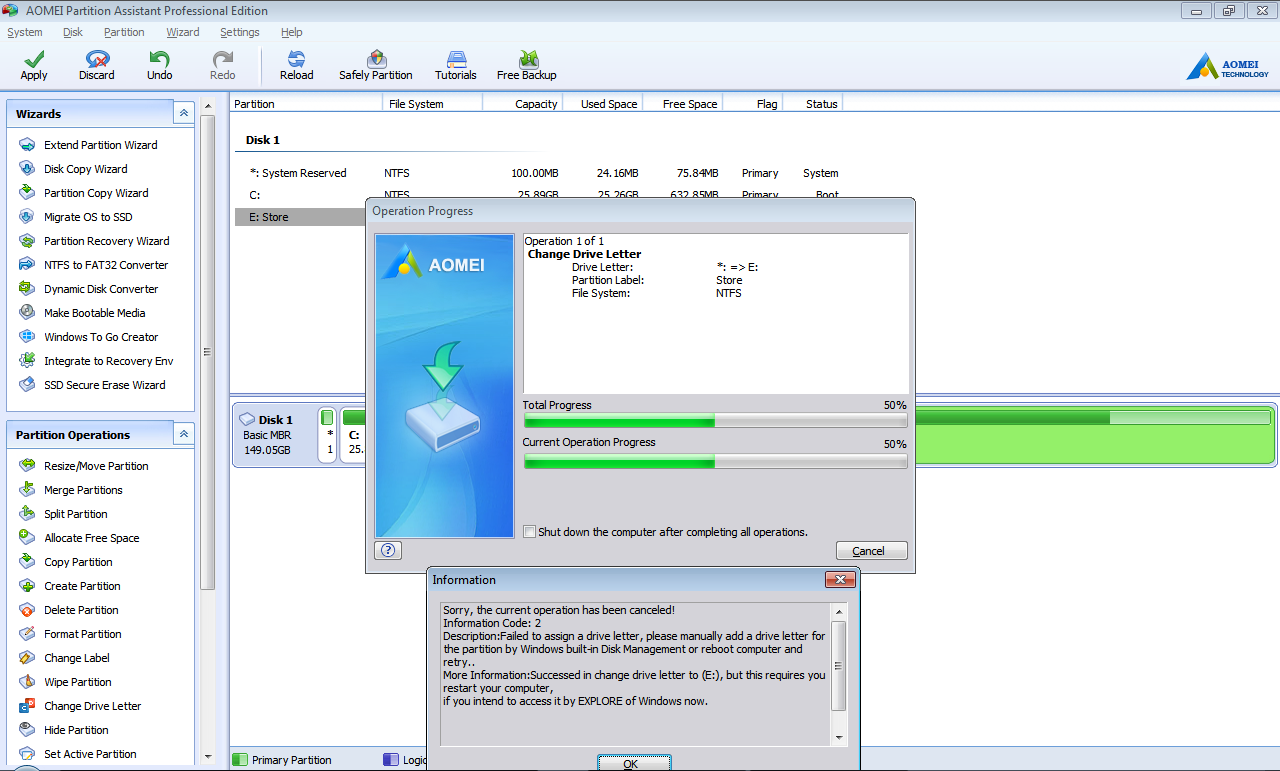Image resolution: width=1280 pixels, height=771 pixels.
Task: Close the Information dialog
Action: (x=840, y=580)
